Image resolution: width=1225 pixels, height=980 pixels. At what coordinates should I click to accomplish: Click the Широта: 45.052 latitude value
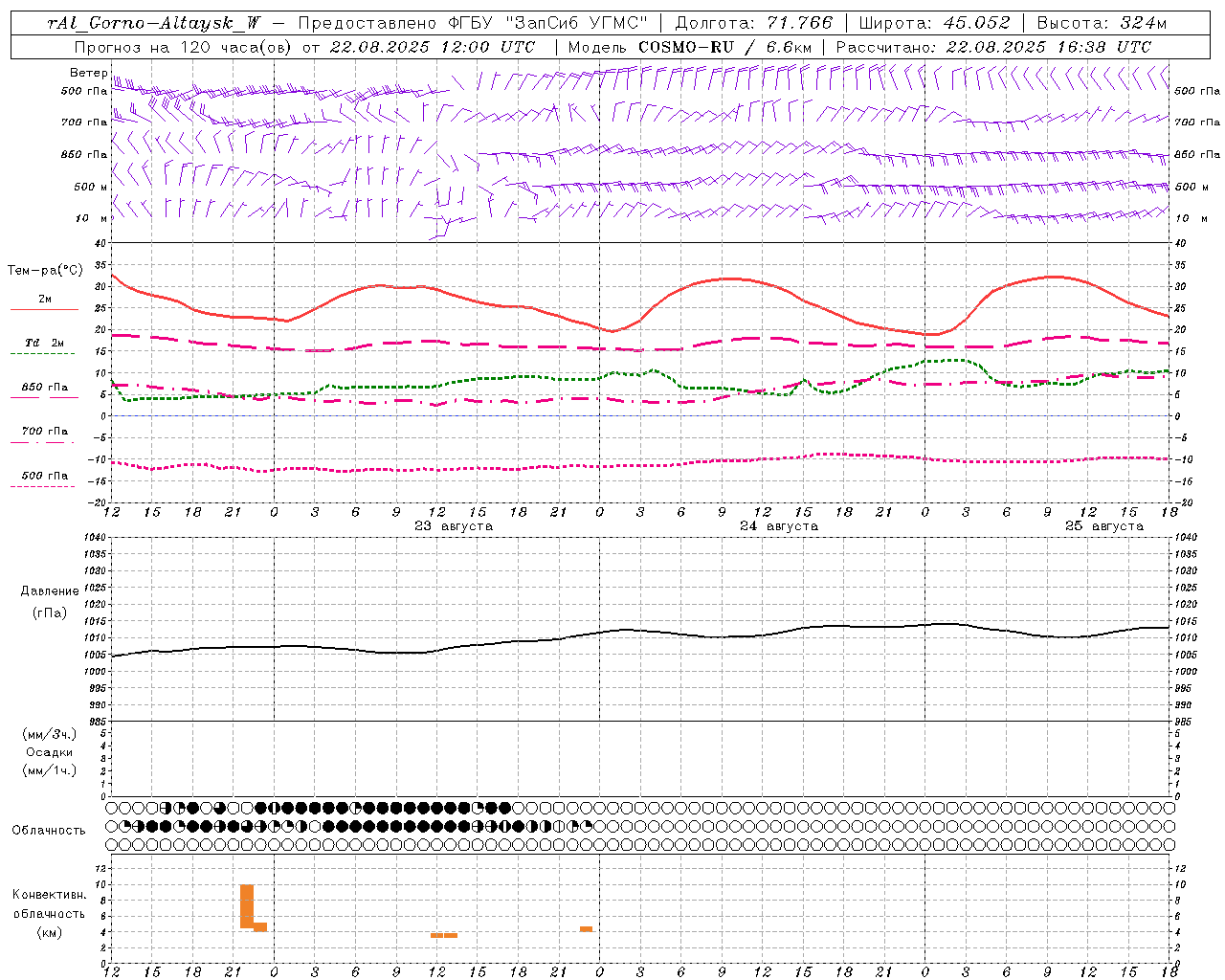934,23
